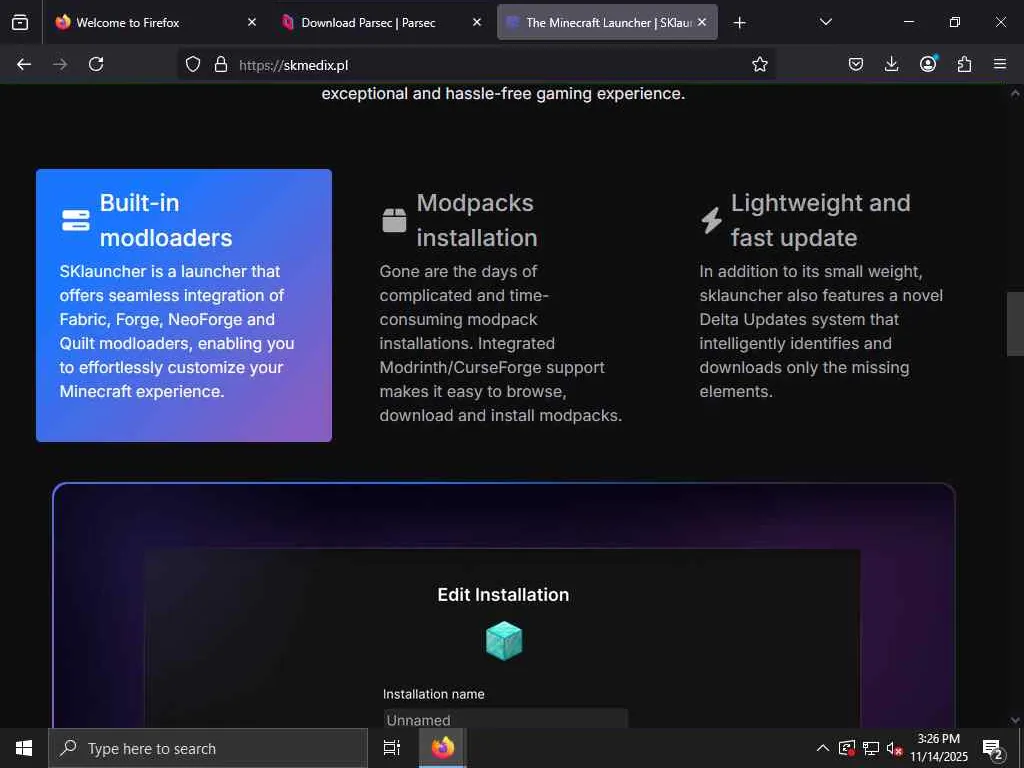The image size is (1024, 768).
Task: Click the Edit Installation title text
Action: 504,595
